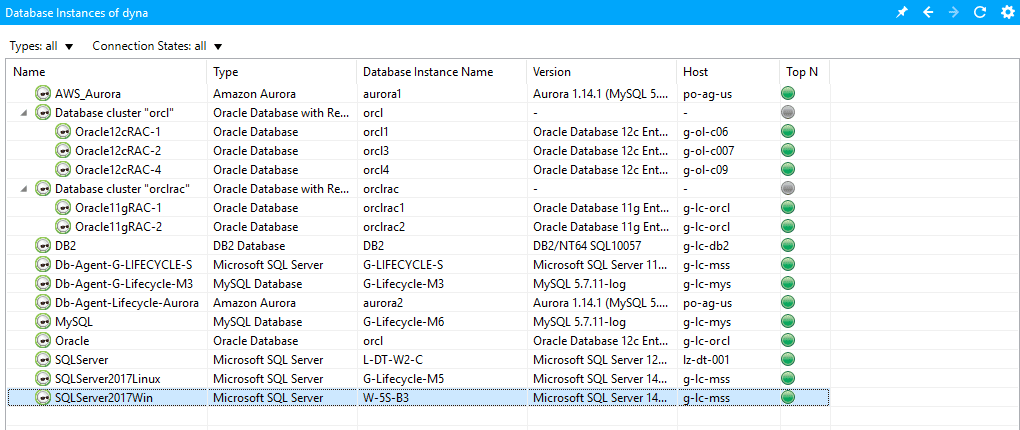Image resolution: width=1020 pixels, height=430 pixels.
Task: Click instance name cell "L-DT-W2-C"
Action: (x=393, y=359)
